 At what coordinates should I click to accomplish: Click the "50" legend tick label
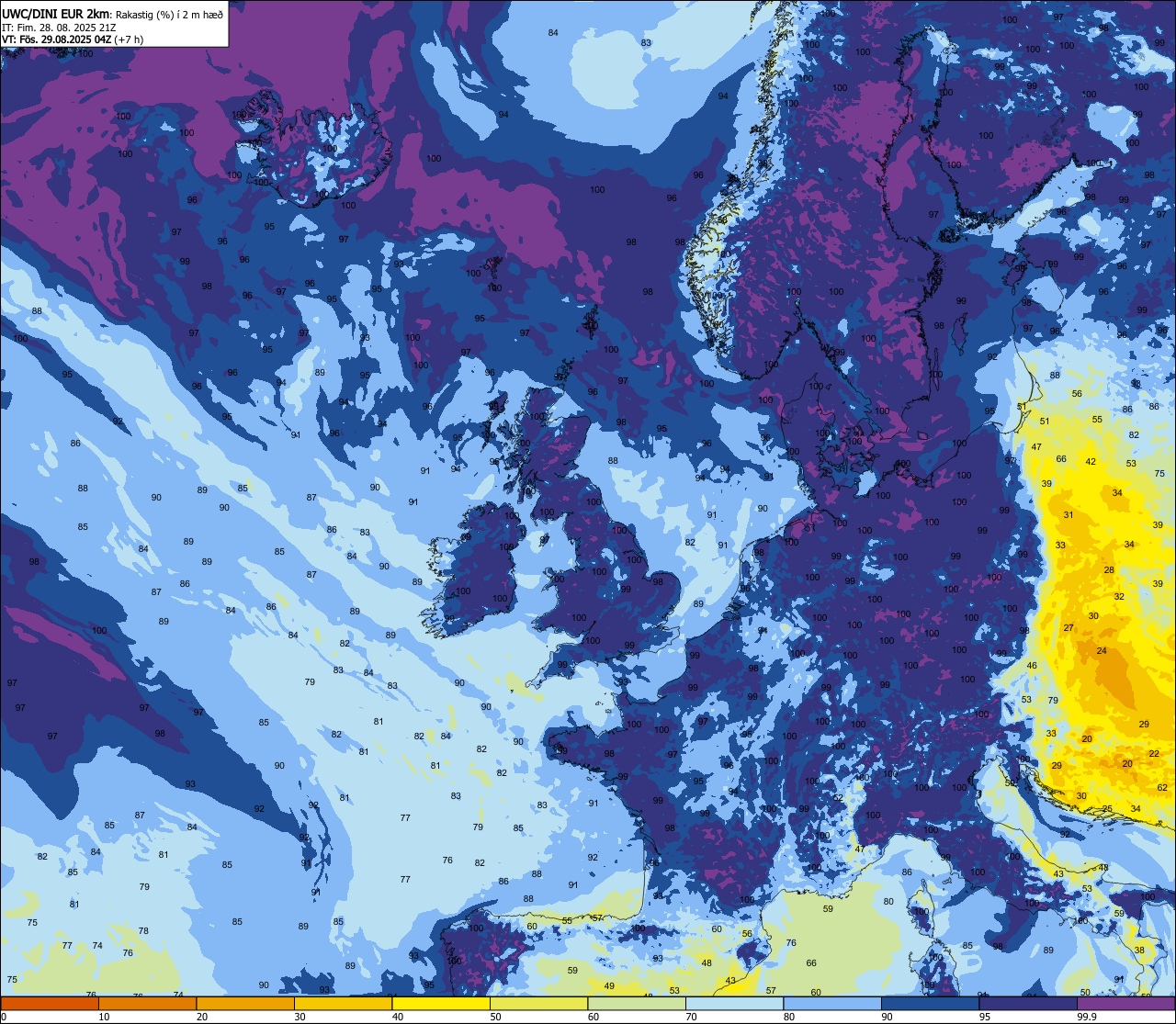point(495,1017)
